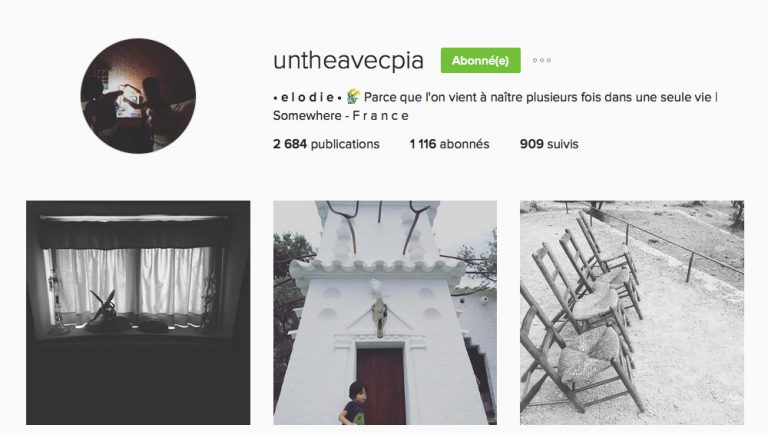Click the elodie name in the bio

tap(307, 97)
